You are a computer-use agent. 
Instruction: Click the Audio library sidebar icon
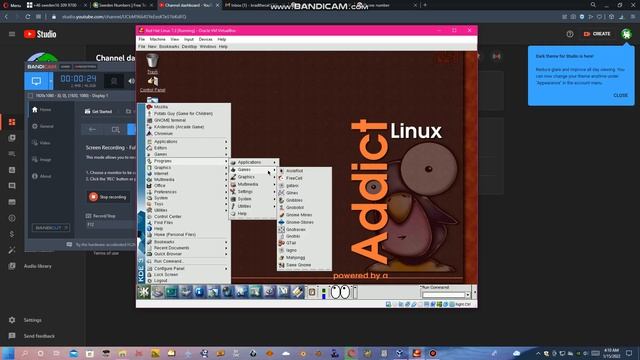point(12,266)
